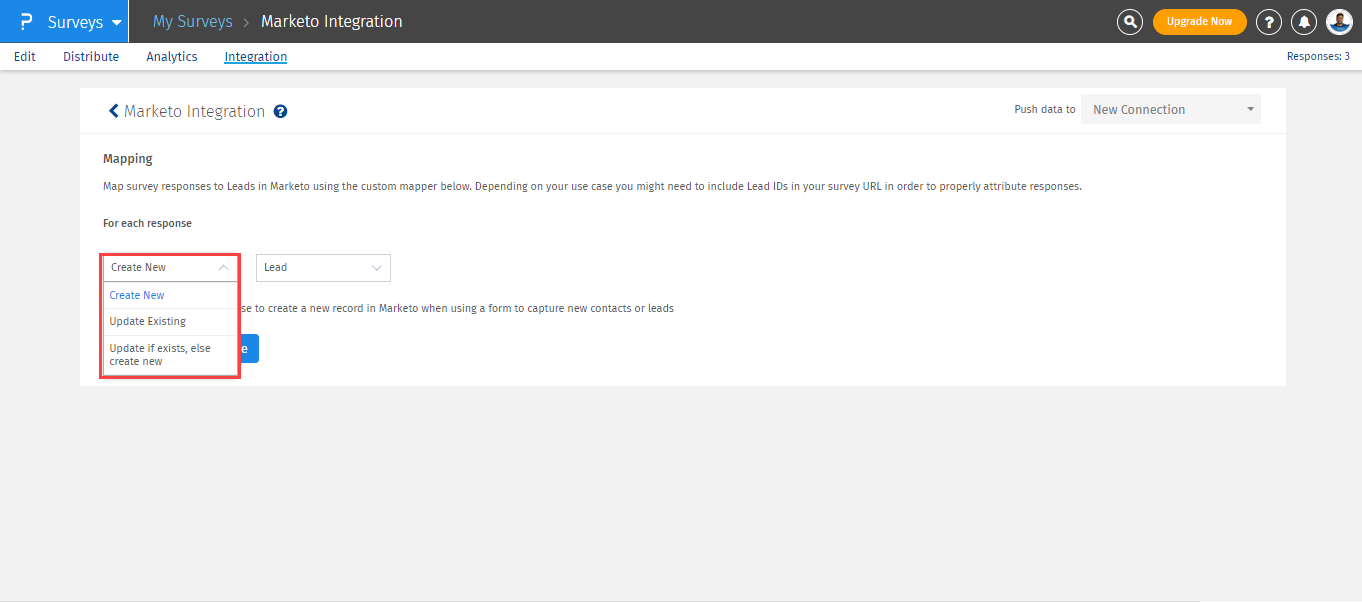This screenshot has width=1362, height=602.
Task: Choose Update Existing option
Action: click(170, 322)
